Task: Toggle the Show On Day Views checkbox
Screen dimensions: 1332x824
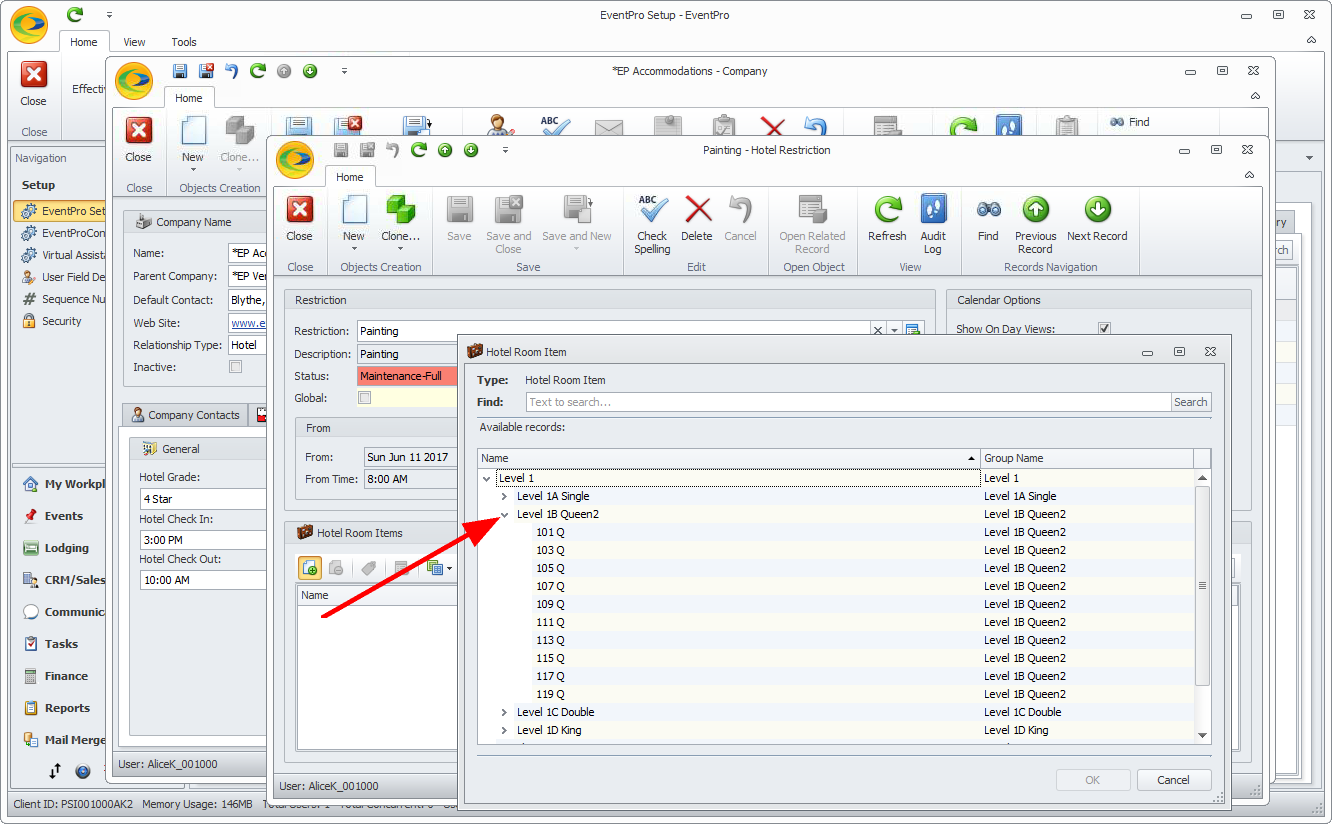Action: click(1105, 328)
